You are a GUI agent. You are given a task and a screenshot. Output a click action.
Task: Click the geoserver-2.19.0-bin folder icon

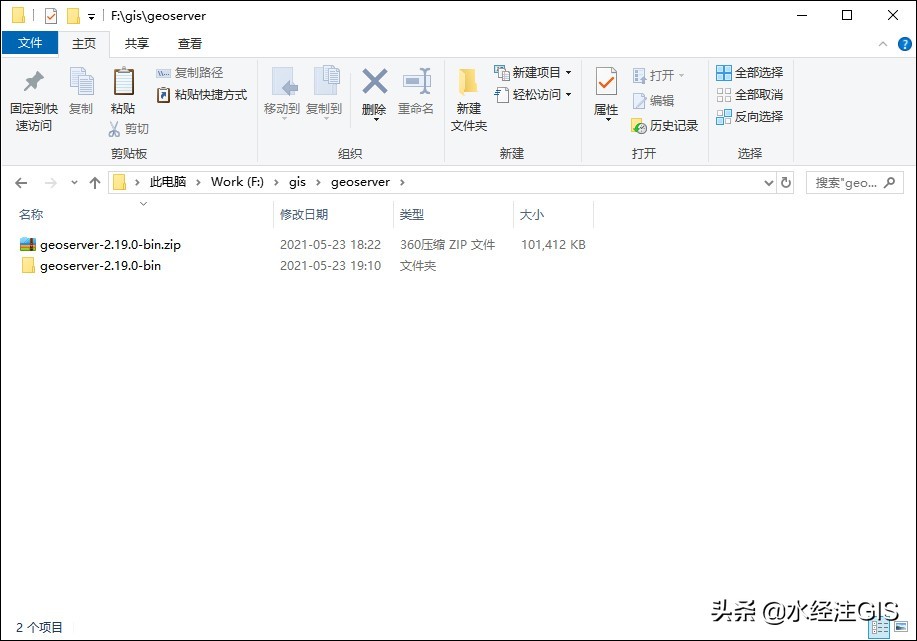28,266
